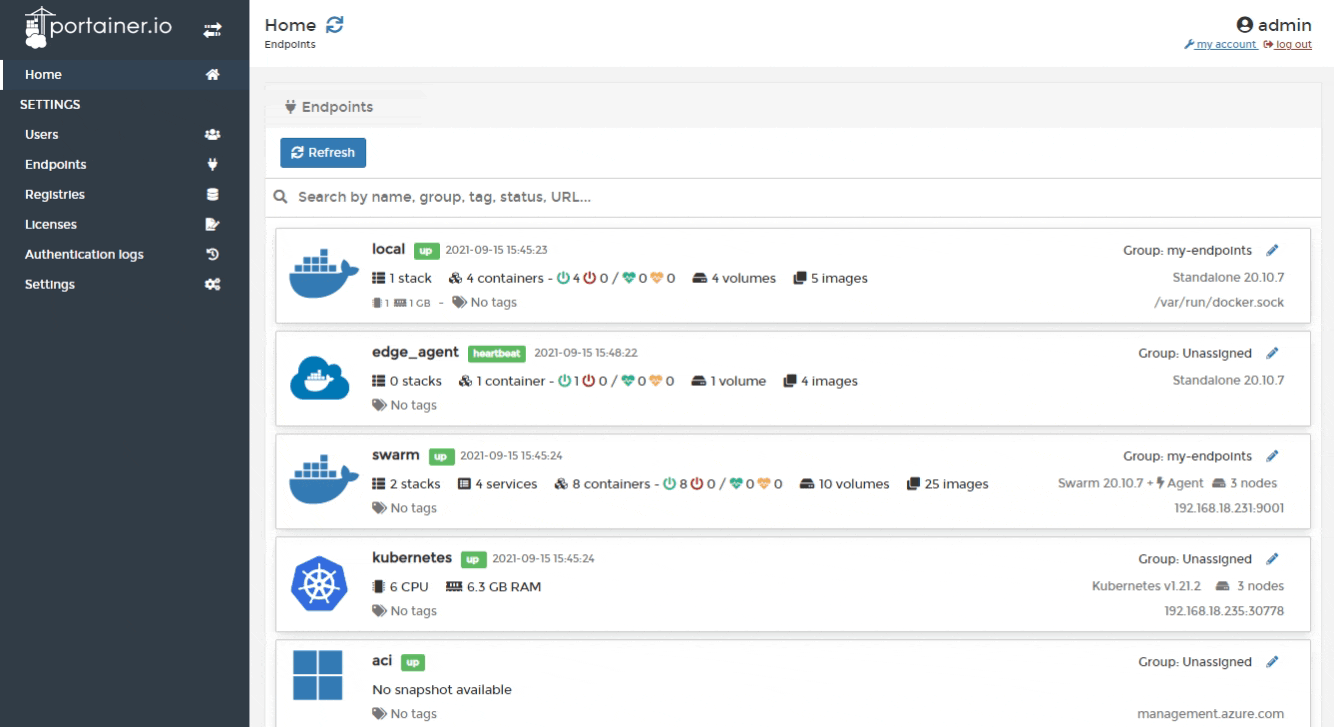Click the Registries database icon
Screen dimensions: 1334x727
pos(212,195)
